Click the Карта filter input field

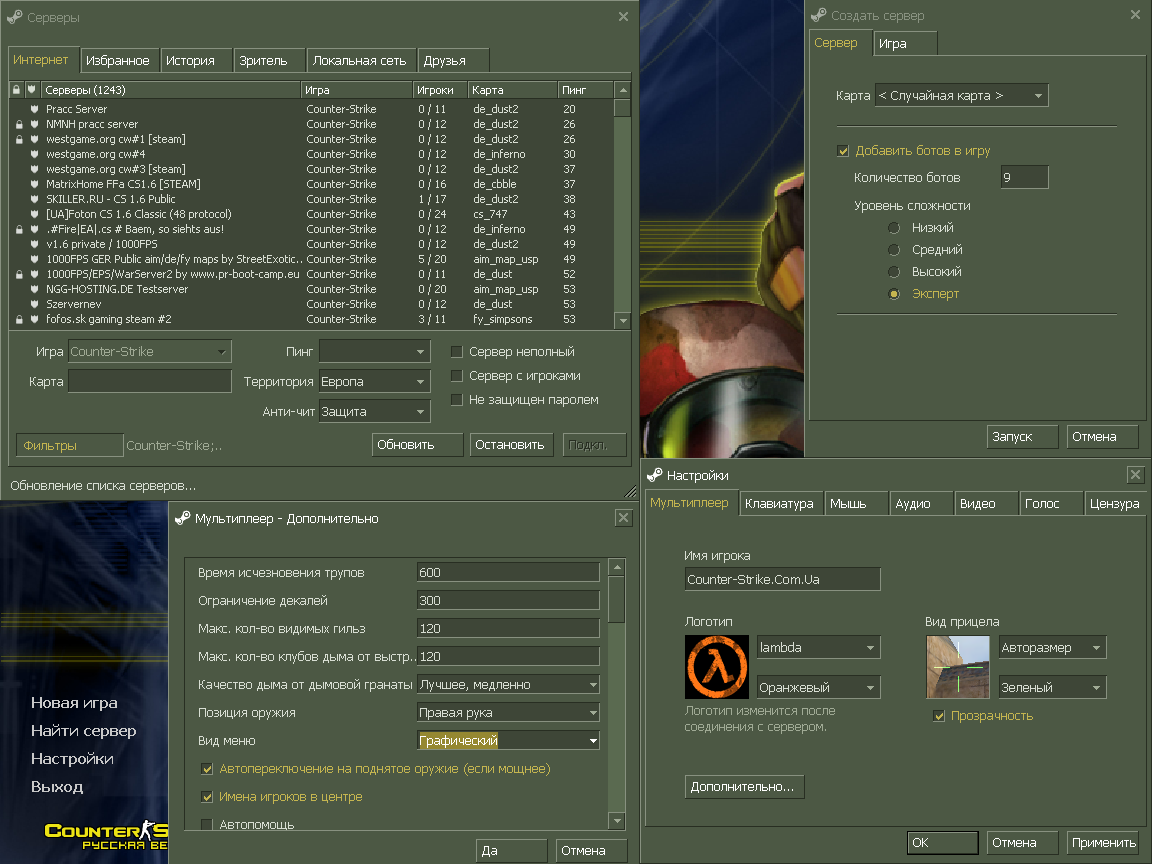point(150,381)
